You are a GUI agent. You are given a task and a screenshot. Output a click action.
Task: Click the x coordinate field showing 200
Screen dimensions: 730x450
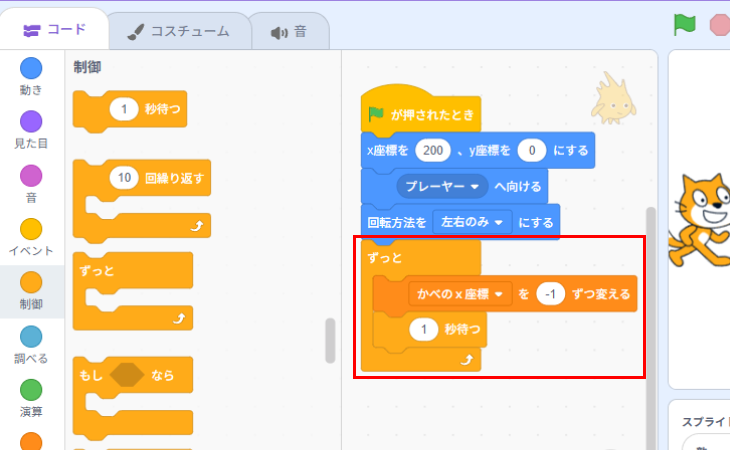click(x=433, y=150)
